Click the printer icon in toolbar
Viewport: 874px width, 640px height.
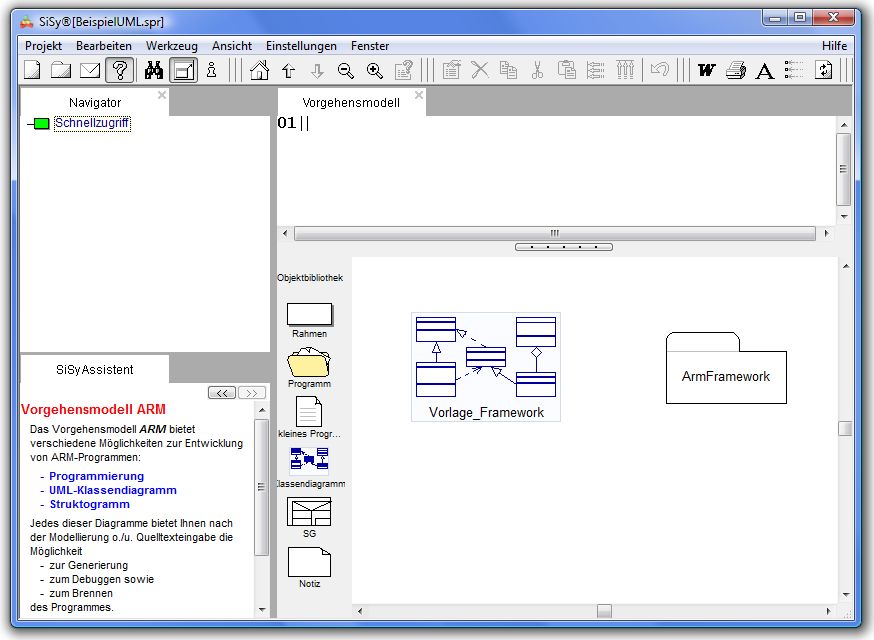[x=736, y=70]
